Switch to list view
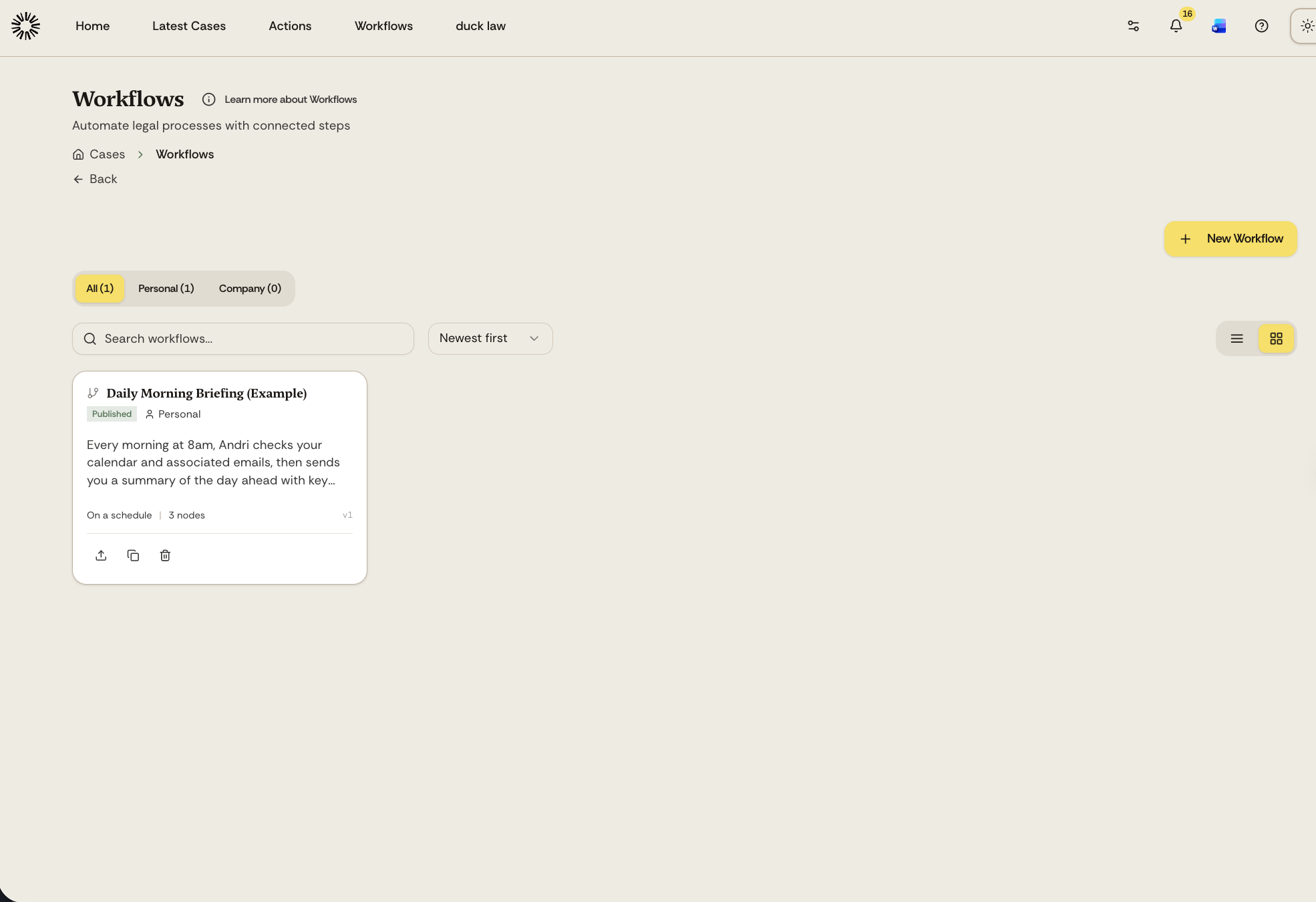 pyautogui.click(x=1237, y=339)
